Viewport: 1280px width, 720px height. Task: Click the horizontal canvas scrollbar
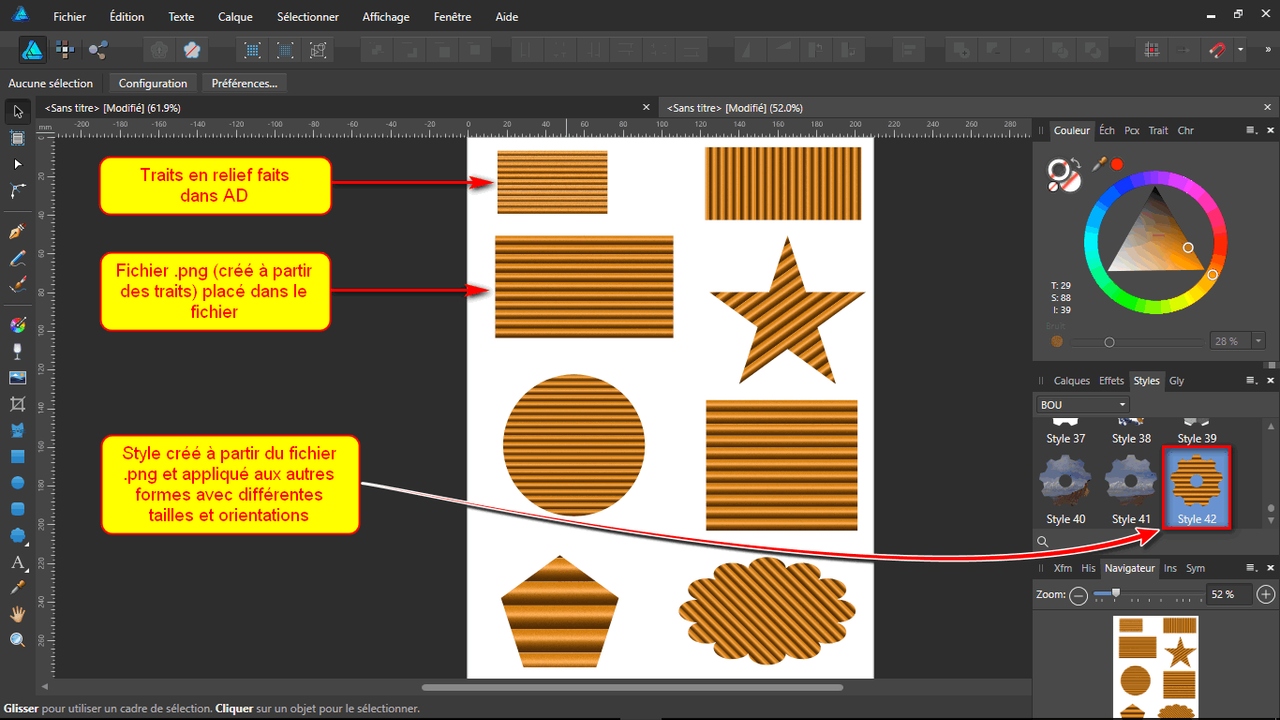633,687
